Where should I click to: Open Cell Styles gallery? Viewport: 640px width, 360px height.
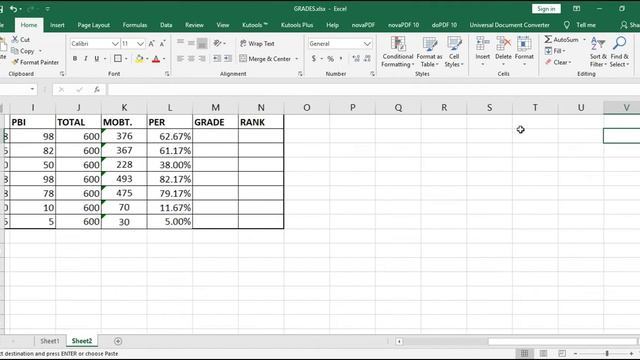point(454,51)
